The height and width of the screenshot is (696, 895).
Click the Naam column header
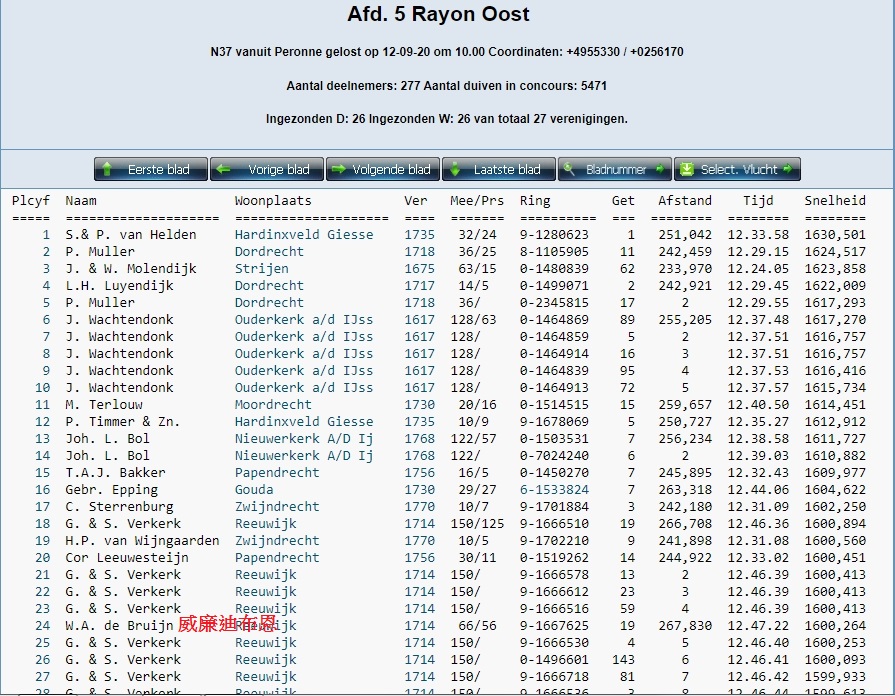[80, 201]
